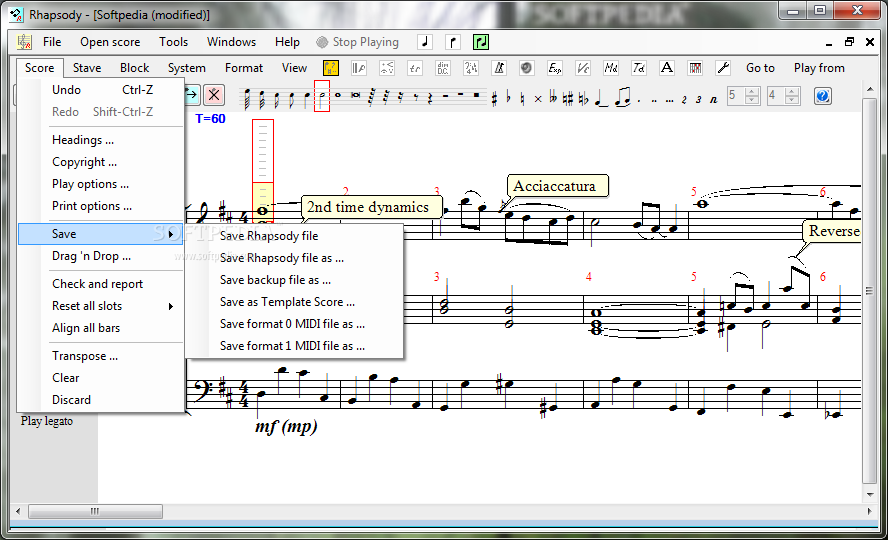The width and height of the screenshot is (888, 540).
Task: Click the cyan arrow icon
Action: [191, 95]
